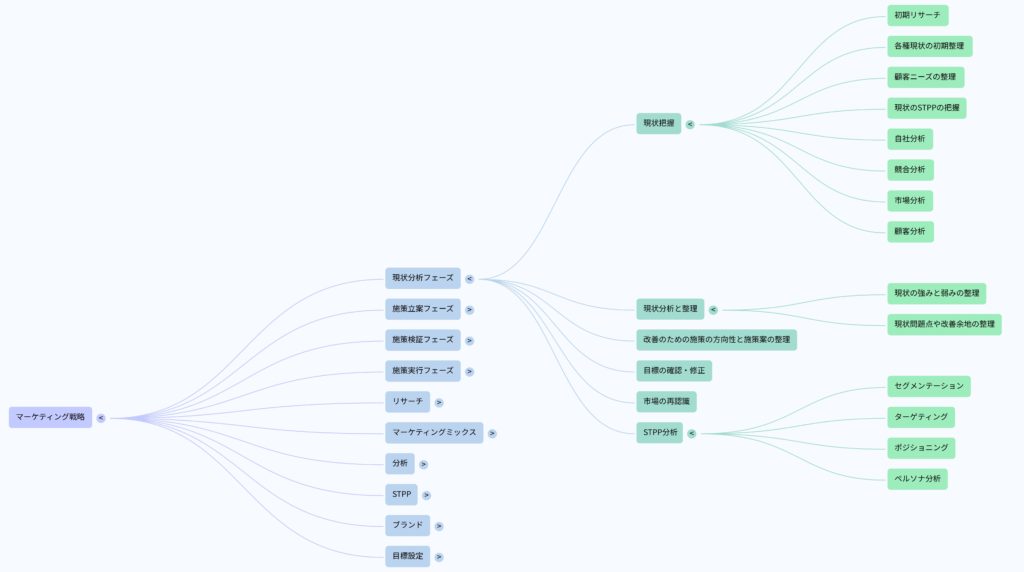Collapse the 現状分析フェーズ branch
The width and height of the screenshot is (1024, 572).
[470, 279]
